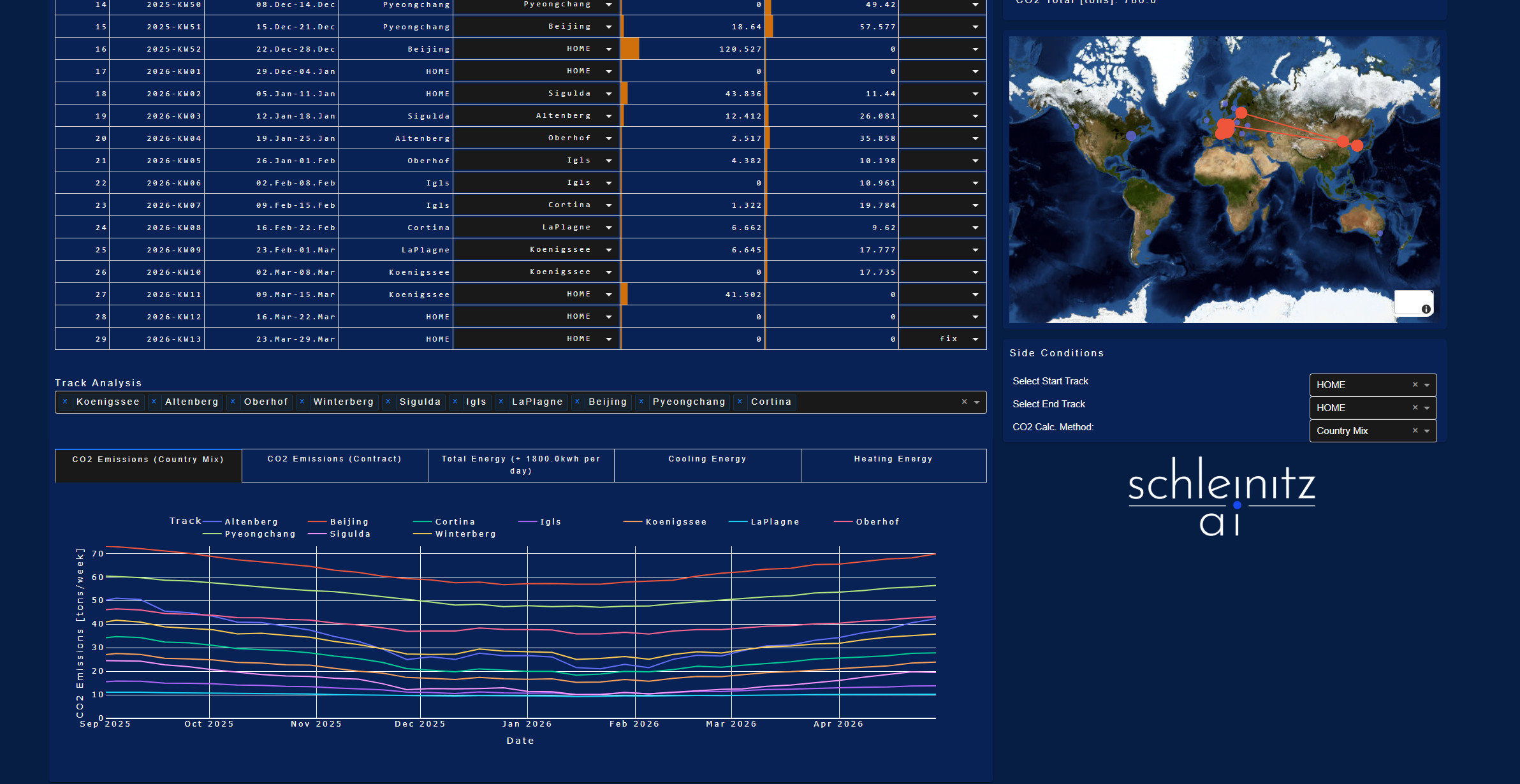Image resolution: width=1520 pixels, height=784 pixels.
Task: Click the map info icon
Action: 1426,309
